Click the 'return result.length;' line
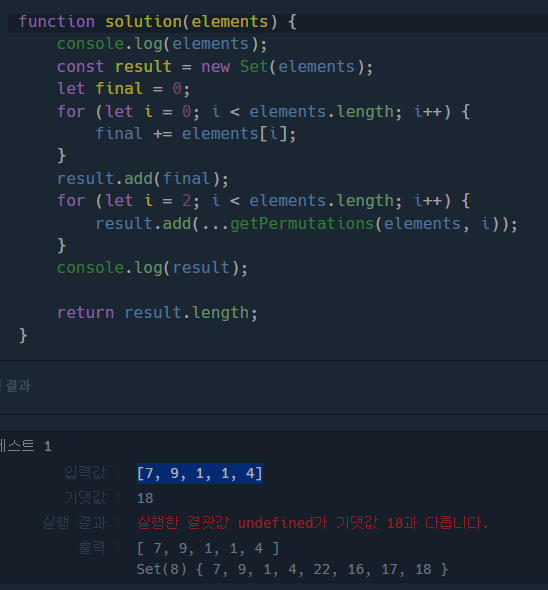Screen dimensions: 548x590 coord(157,313)
